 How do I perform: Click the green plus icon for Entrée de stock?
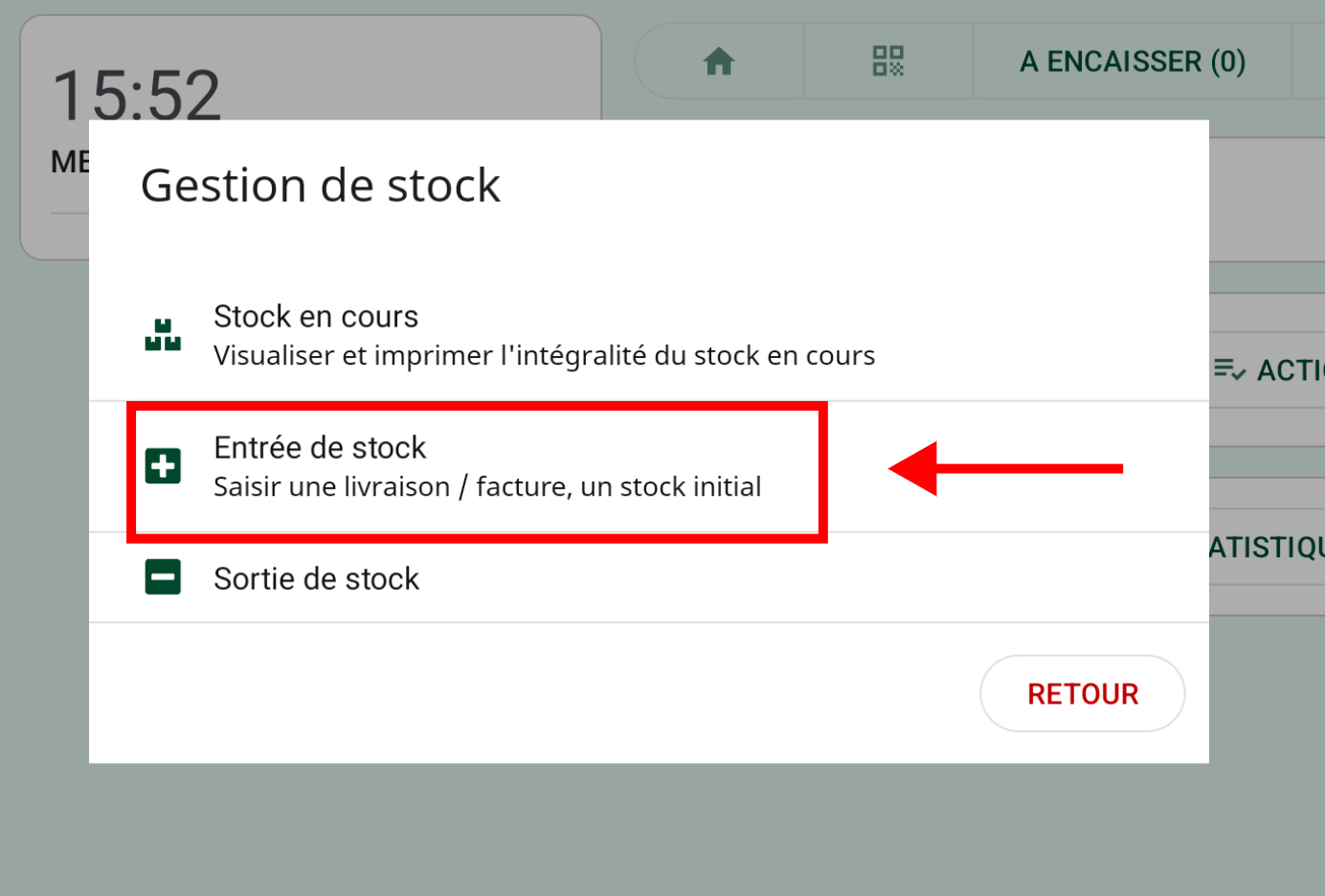pos(163,466)
